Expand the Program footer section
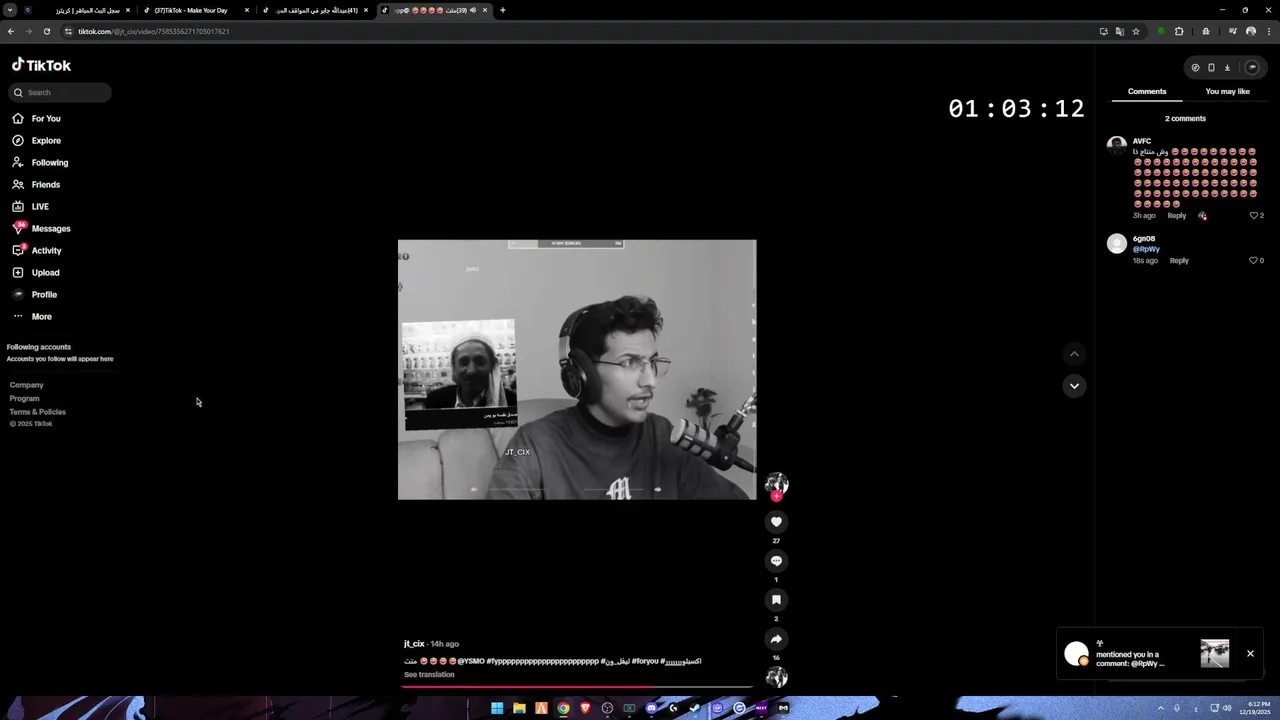The image size is (1280, 720). pyautogui.click(x=25, y=398)
